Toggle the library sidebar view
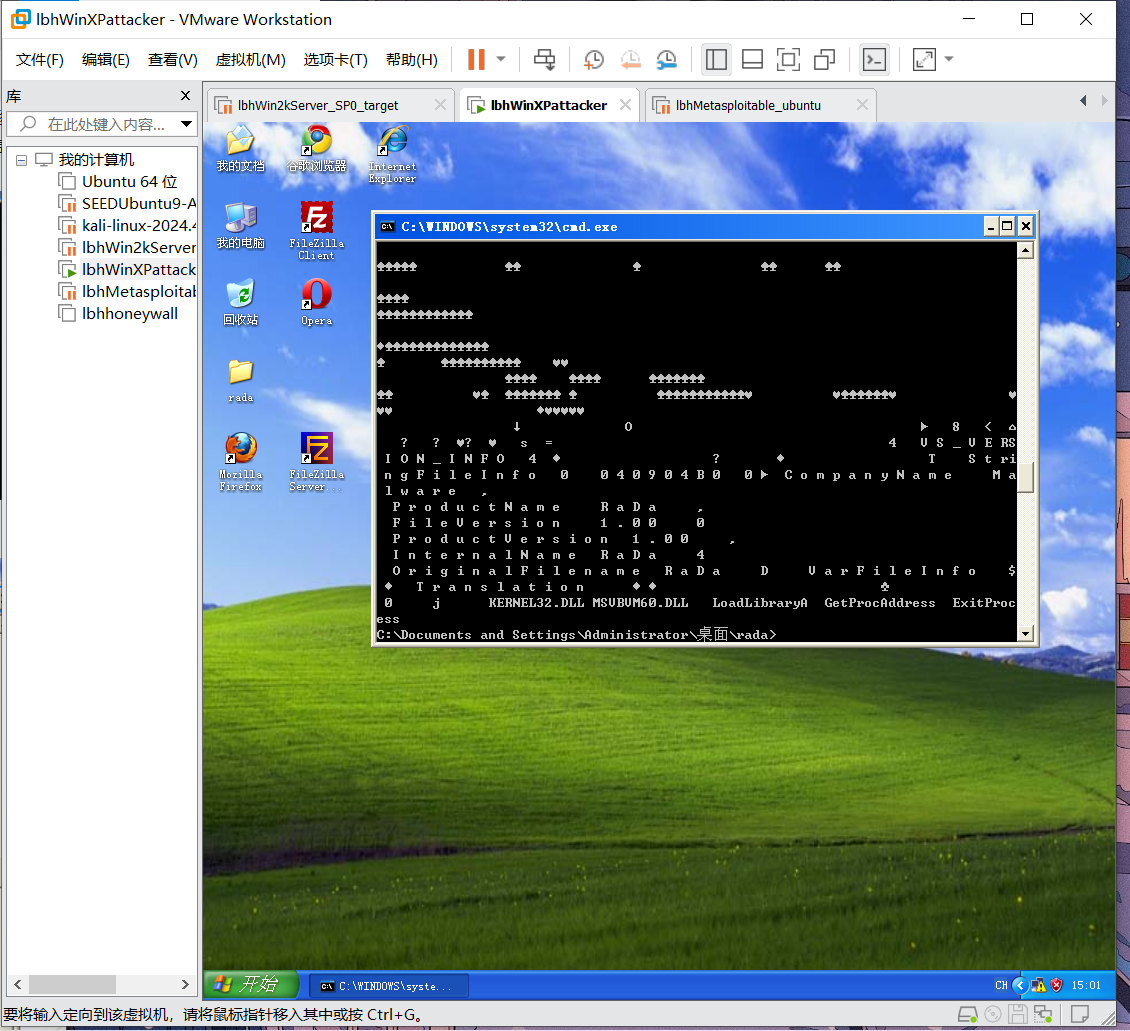 [716, 59]
